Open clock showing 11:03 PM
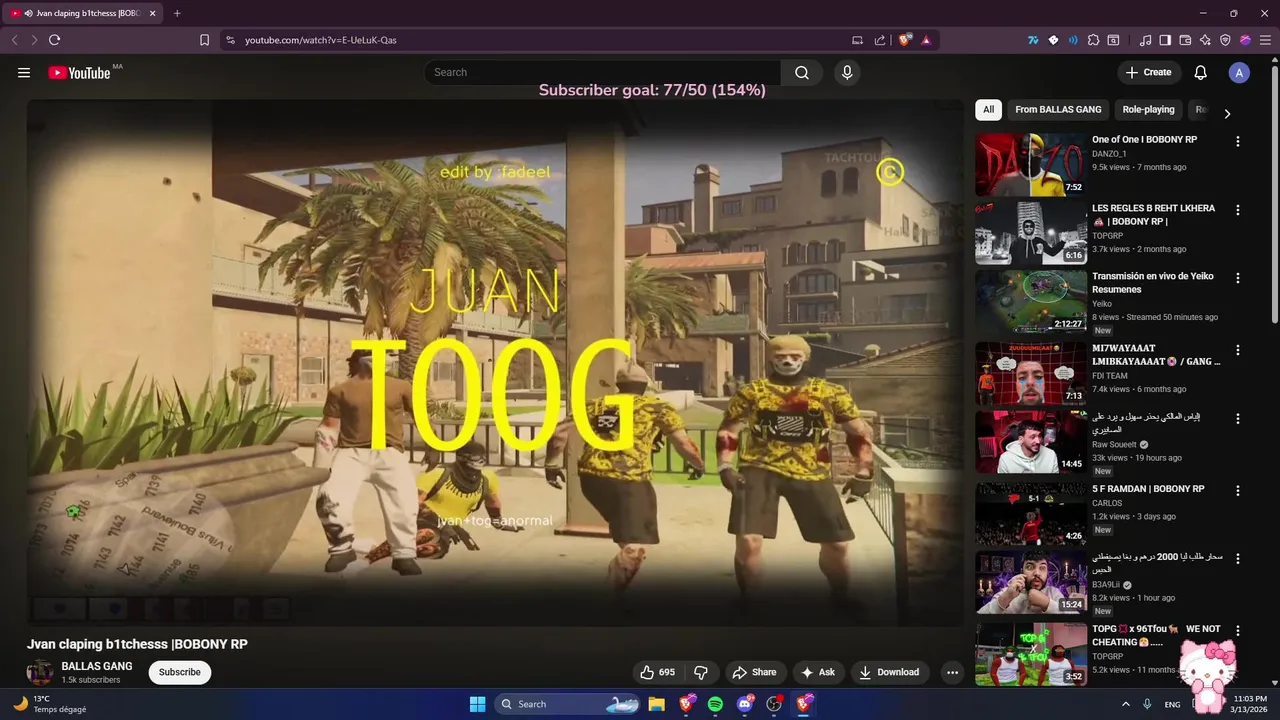The image size is (1280, 720). pos(1250,704)
